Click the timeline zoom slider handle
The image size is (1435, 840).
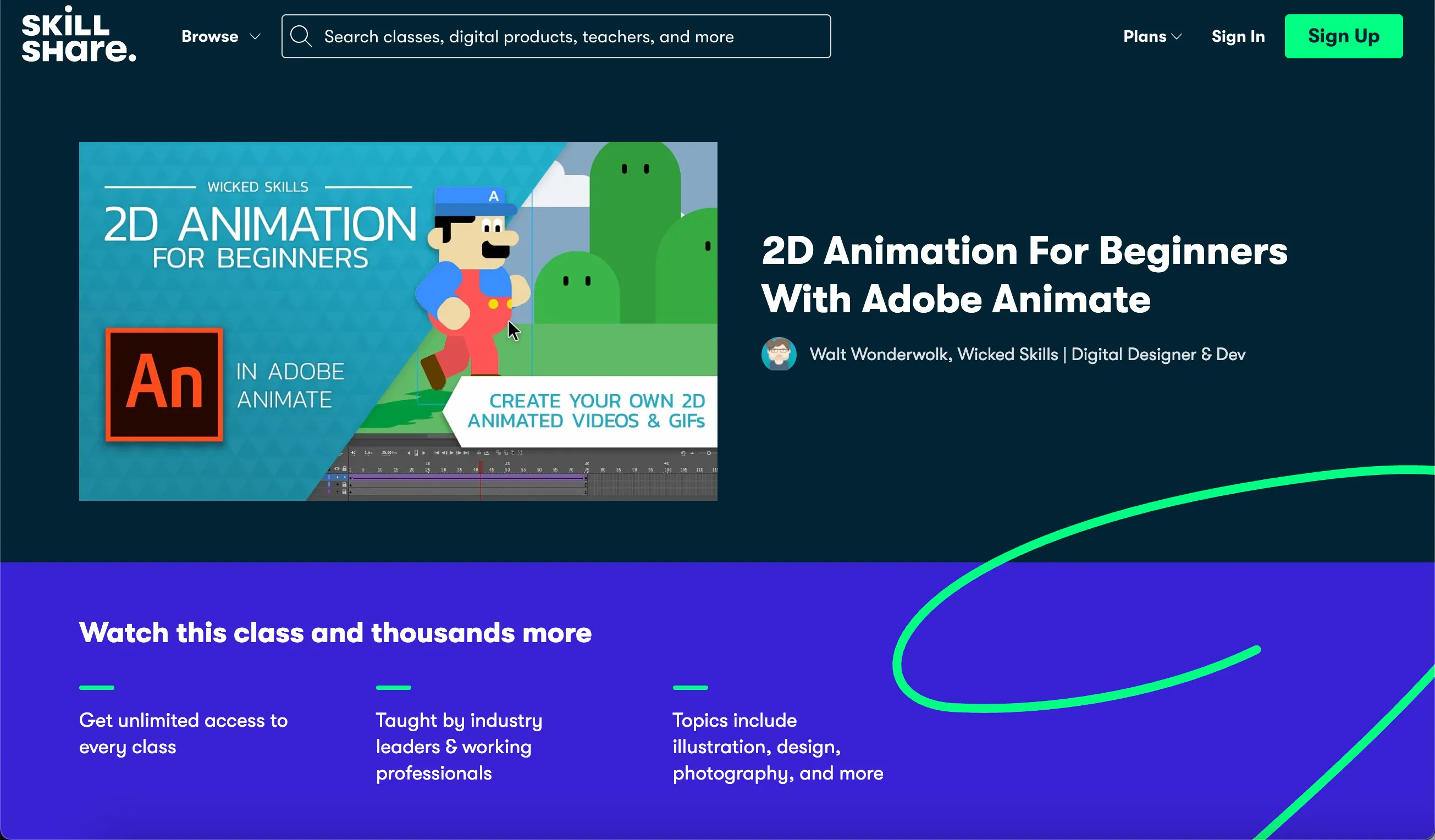(709, 453)
